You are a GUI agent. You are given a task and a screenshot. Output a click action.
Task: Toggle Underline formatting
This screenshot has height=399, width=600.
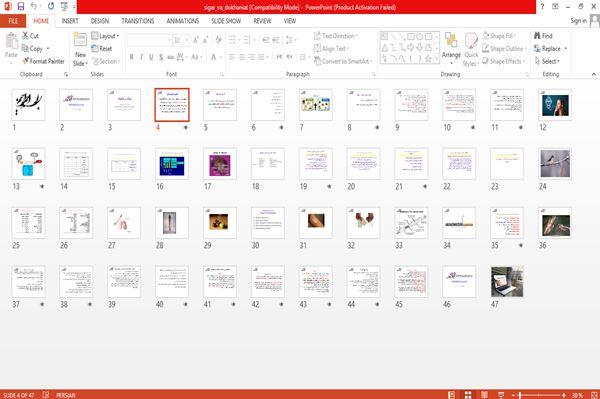point(151,57)
